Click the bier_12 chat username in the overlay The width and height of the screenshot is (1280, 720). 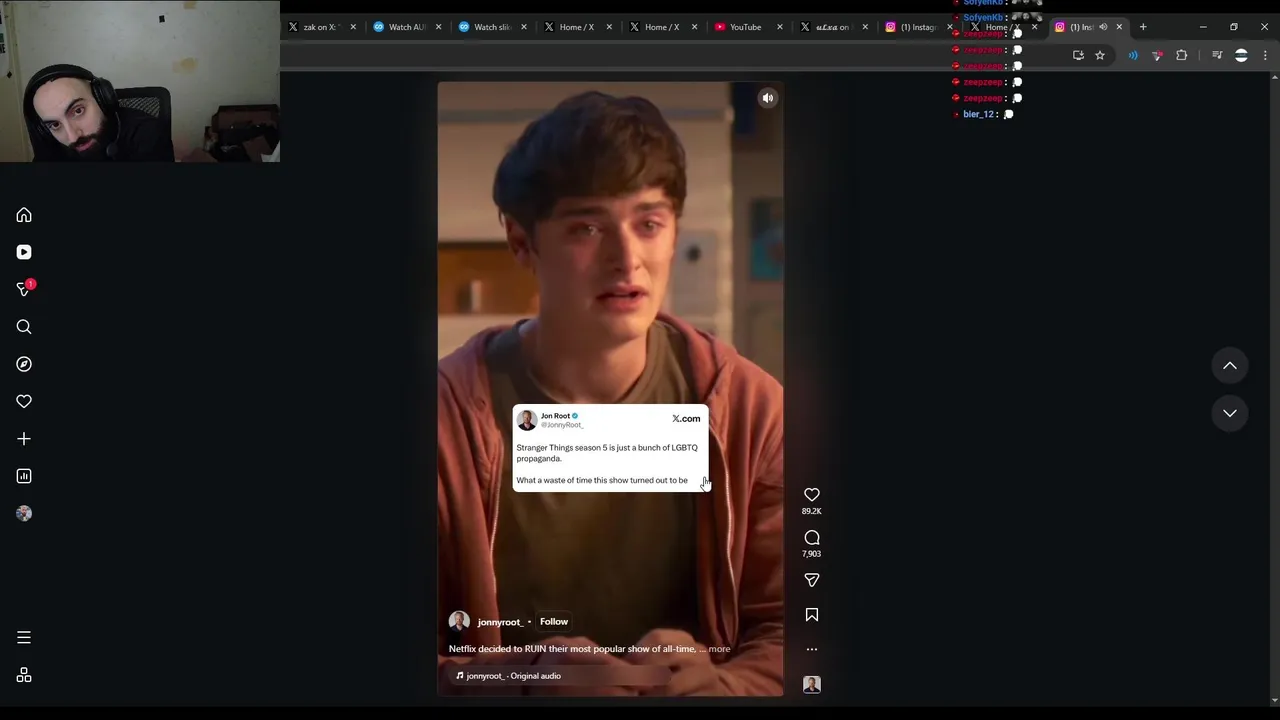(x=978, y=114)
